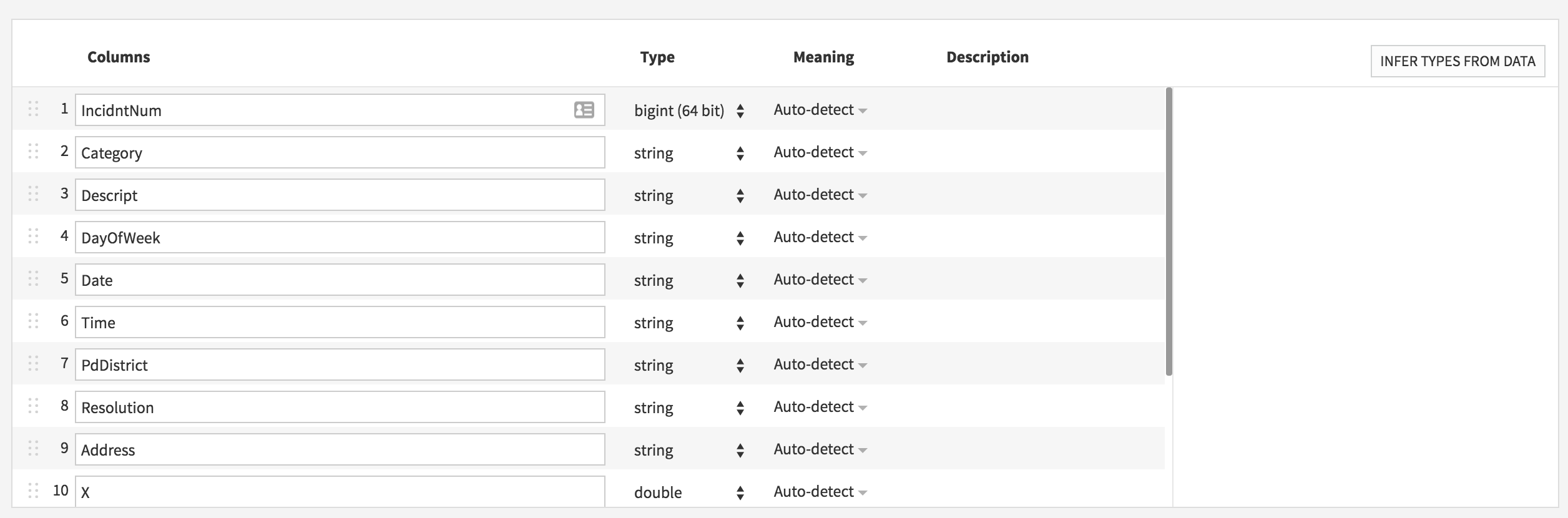This screenshot has height=518, width=1568.
Task: Open the type selector for IncidntNum bigint
Action: point(690,110)
